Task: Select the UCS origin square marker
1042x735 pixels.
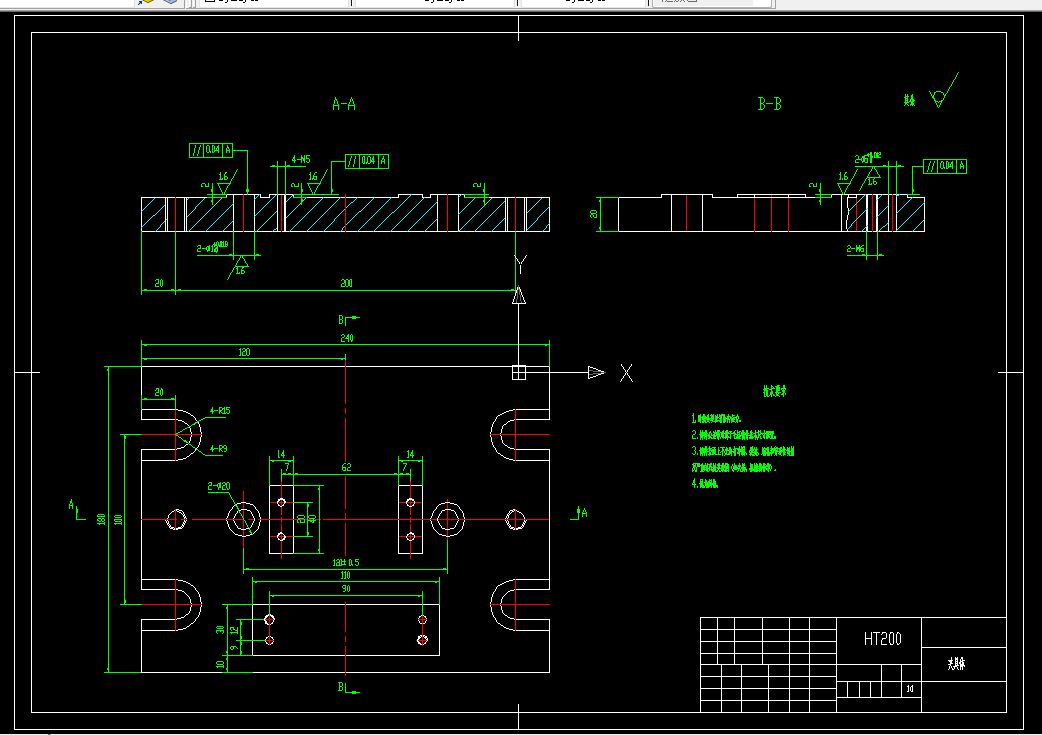Action: tap(519, 373)
